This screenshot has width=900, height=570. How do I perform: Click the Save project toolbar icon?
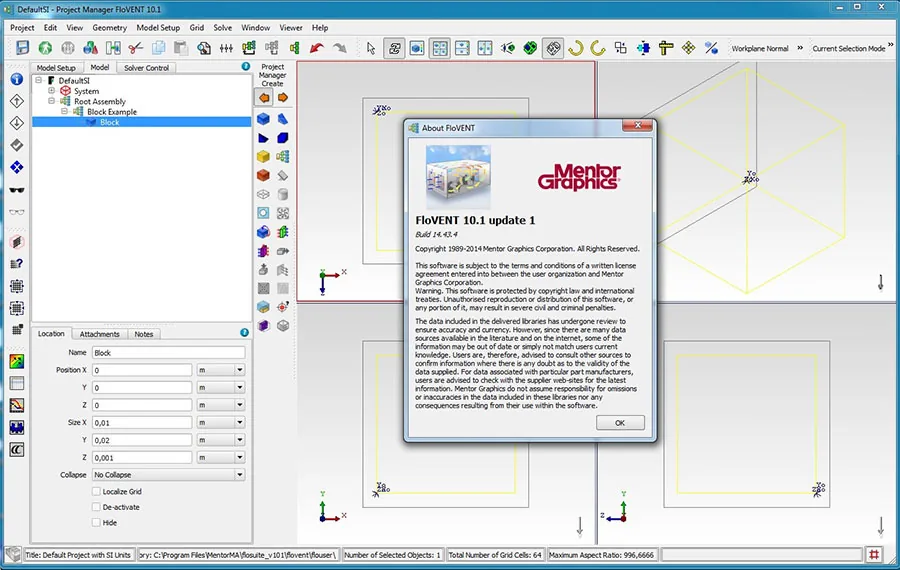click(x=22, y=48)
